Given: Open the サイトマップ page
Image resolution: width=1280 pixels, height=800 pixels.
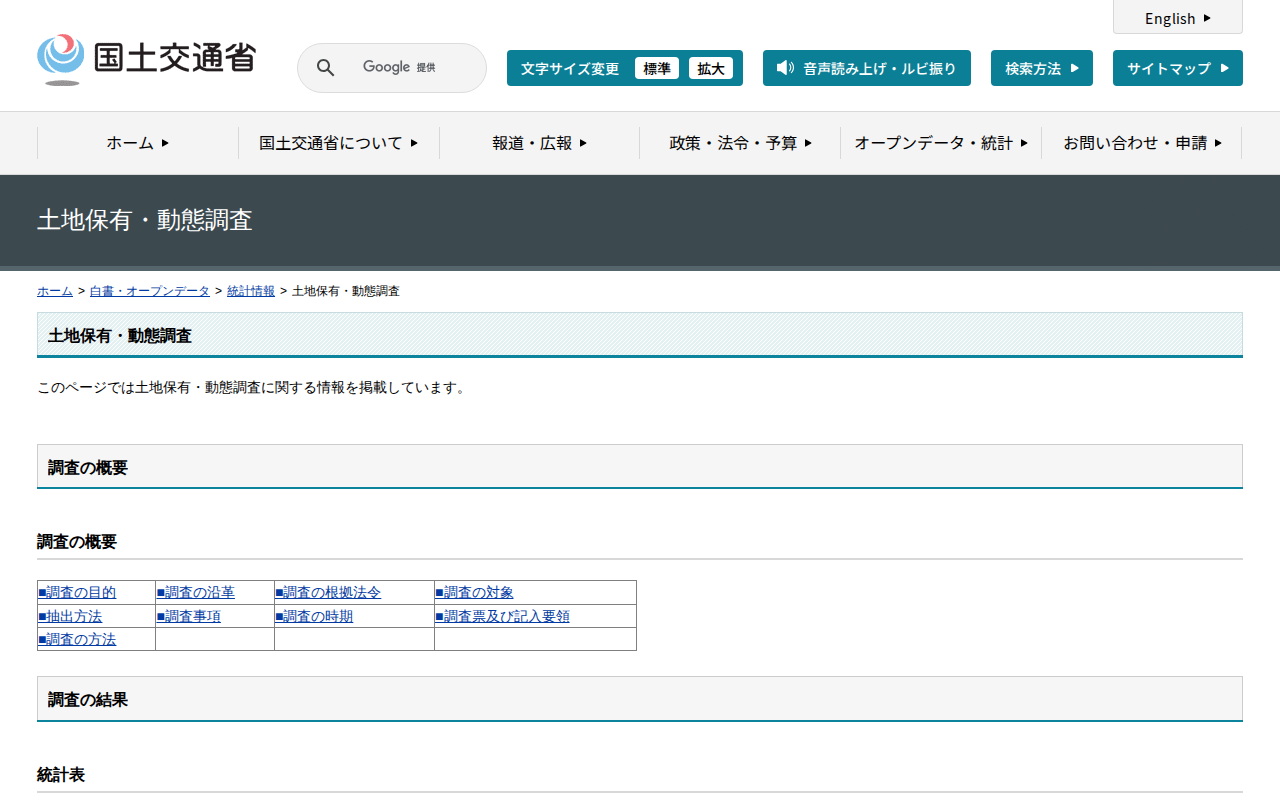Looking at the screenshot, I should pyautogui.click(x=1177, y=68).
